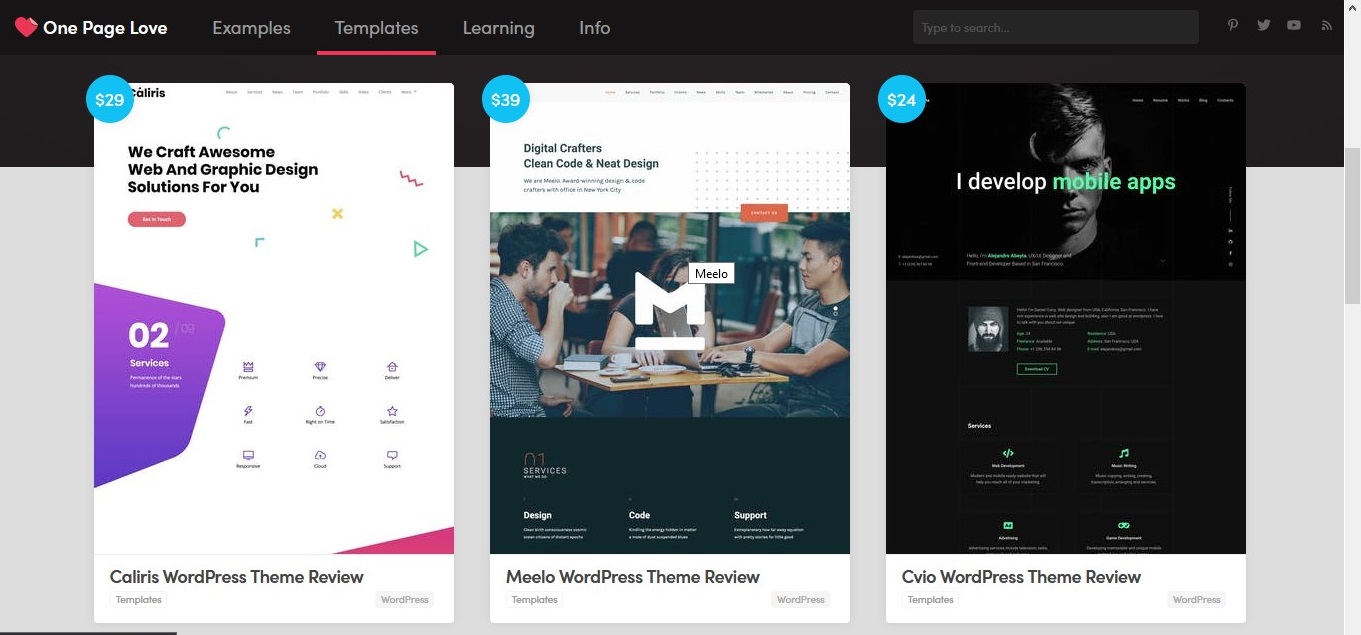Click the page vertical scrollbar thumb
Screen dimensions: 1361x635
click(x=1352, y=226)
